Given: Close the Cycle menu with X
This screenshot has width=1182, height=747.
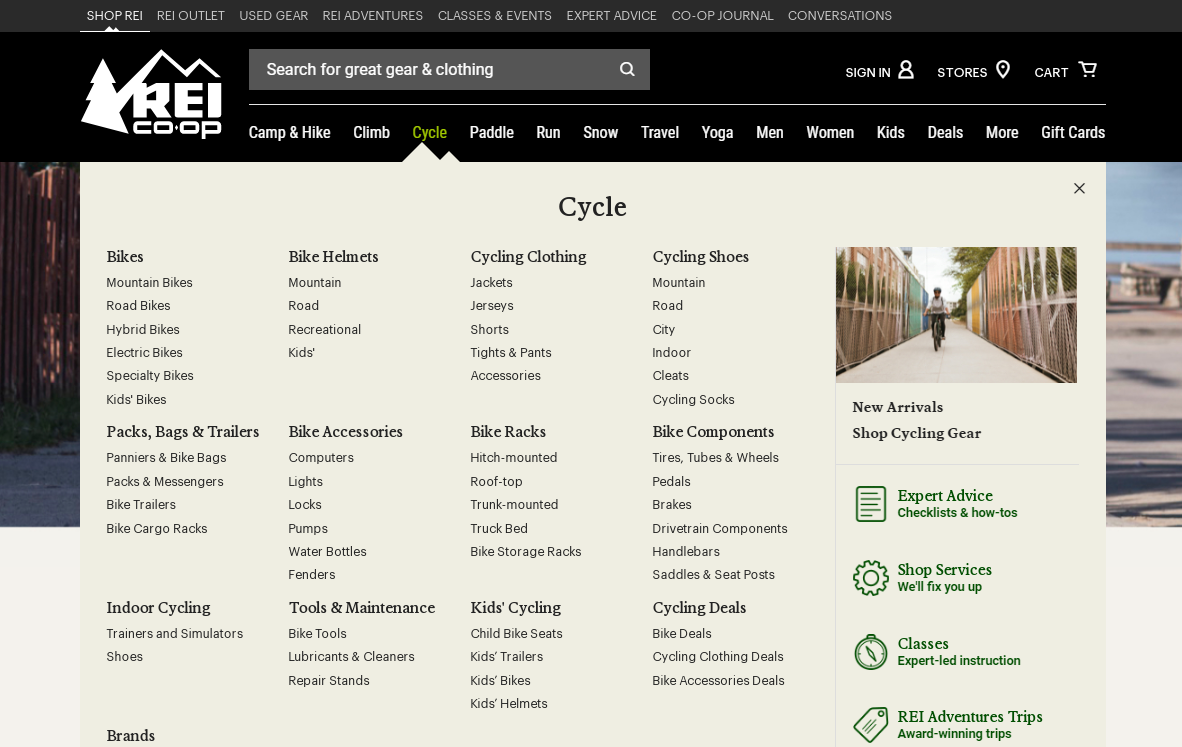Looking at the screenshot, I should (x=1079, y=188).
